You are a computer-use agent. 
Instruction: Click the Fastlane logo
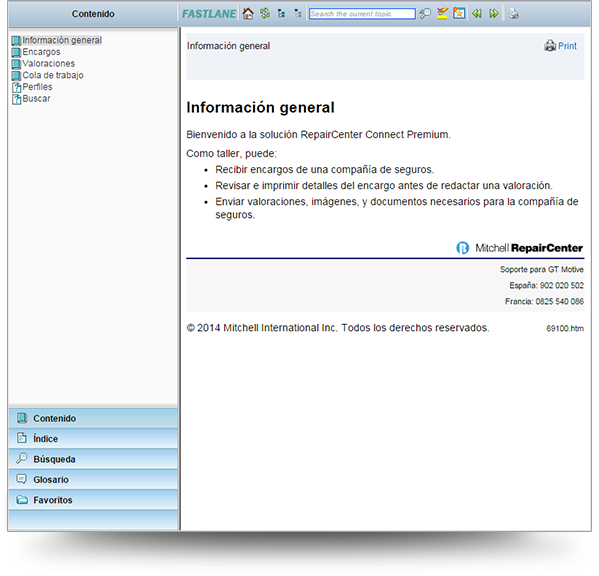point(209,14)
